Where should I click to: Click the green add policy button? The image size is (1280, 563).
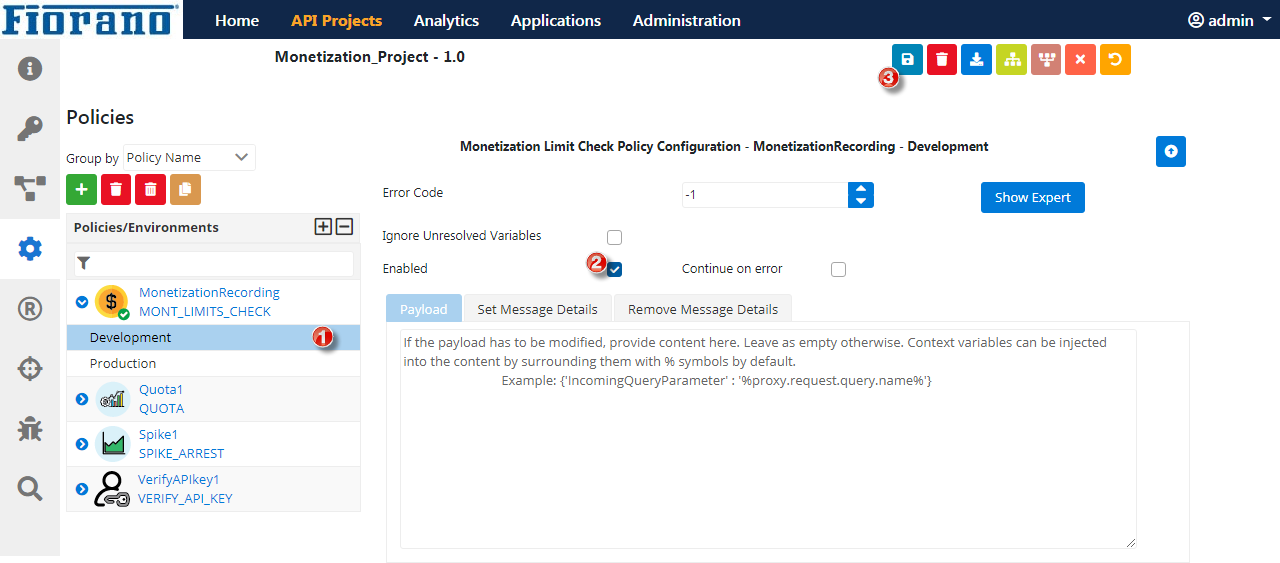click(x=81, y=189)
